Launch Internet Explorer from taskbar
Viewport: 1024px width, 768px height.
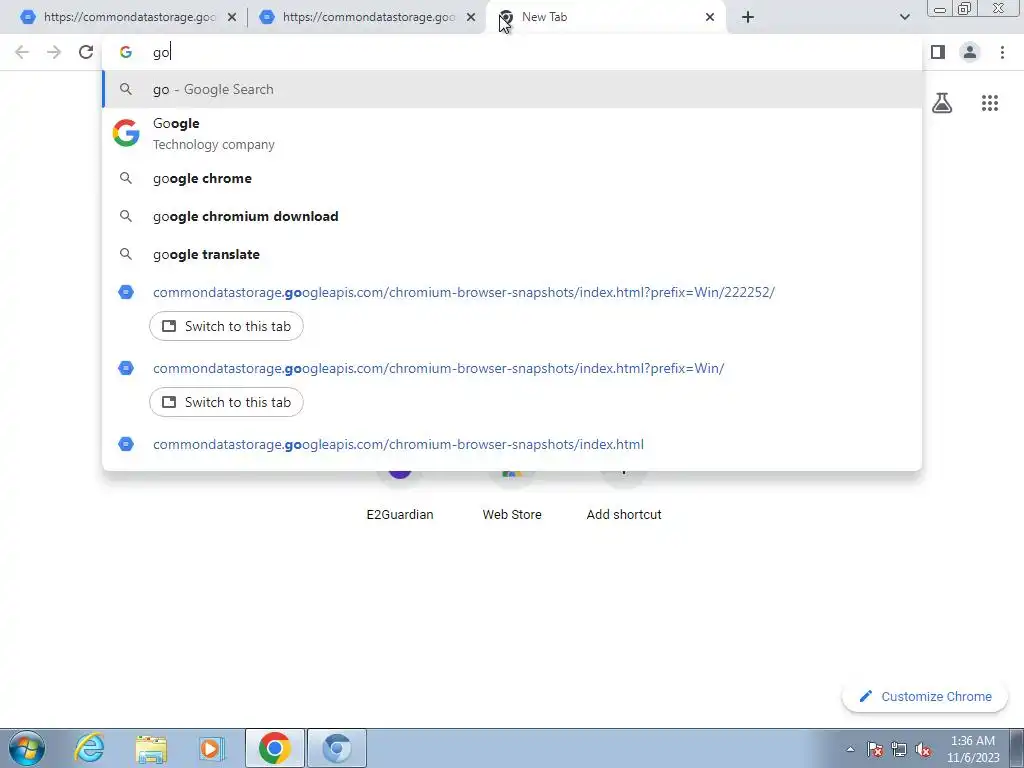pyautogui.click(x=89, y=748)
